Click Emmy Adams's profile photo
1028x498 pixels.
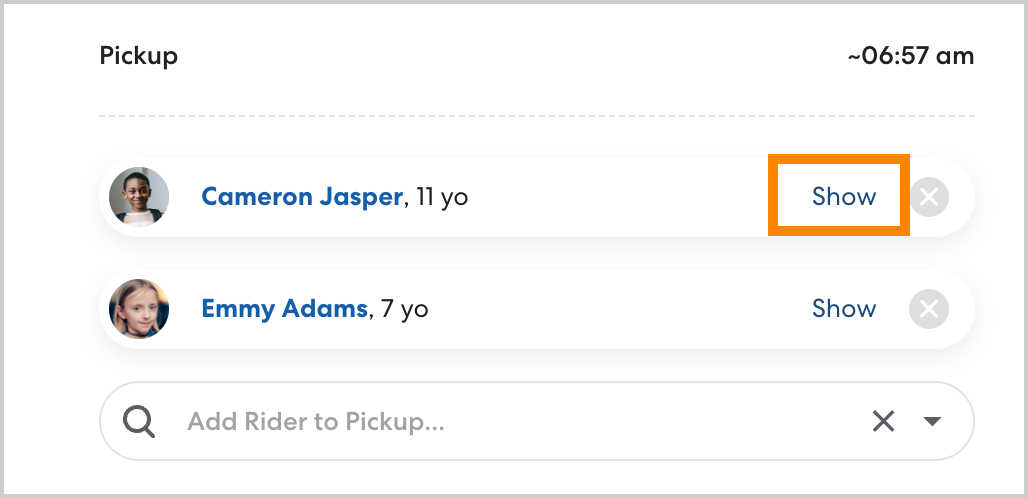click(139, 309)
